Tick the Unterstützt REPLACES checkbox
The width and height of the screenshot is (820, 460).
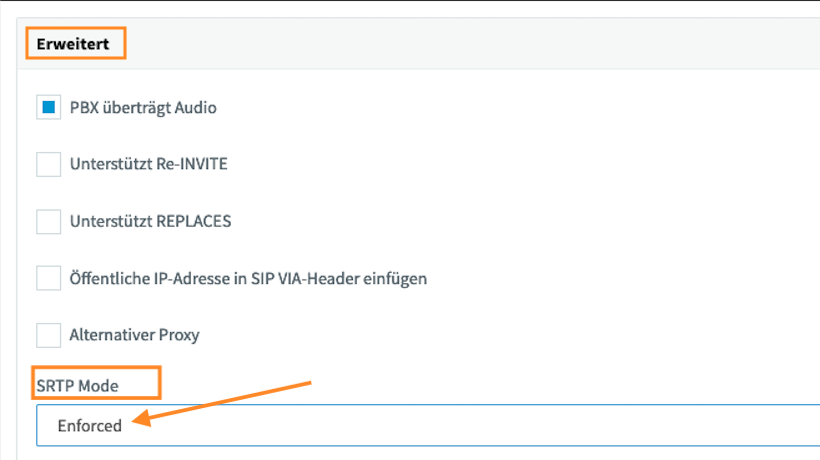point(49,221)
